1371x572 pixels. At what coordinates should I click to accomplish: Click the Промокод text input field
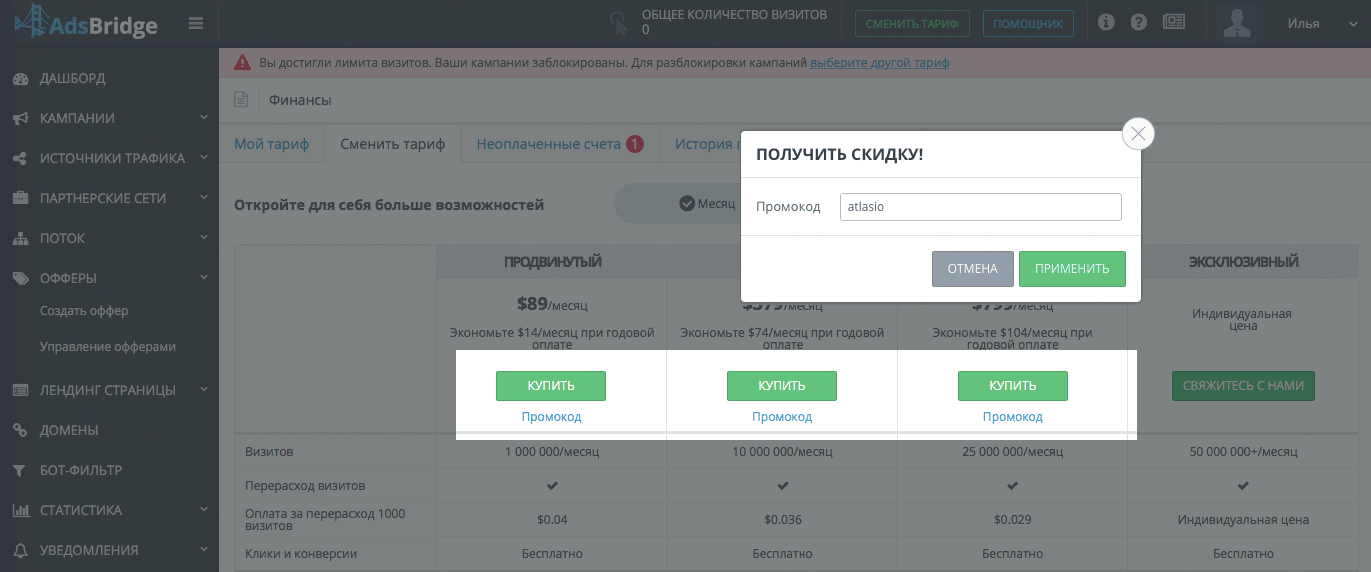pos(980,207)
